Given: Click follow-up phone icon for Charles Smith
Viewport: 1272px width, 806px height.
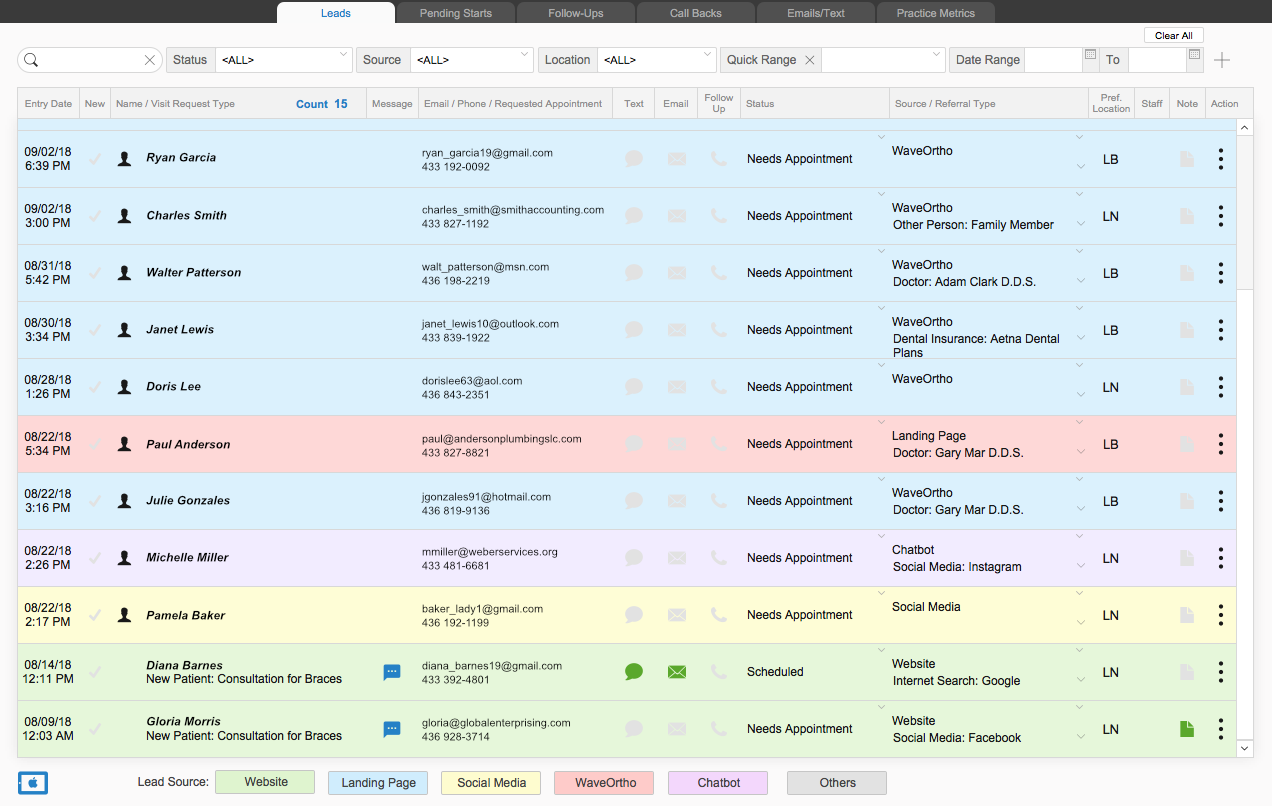Looking at the screenshot, I should (718, 216).
